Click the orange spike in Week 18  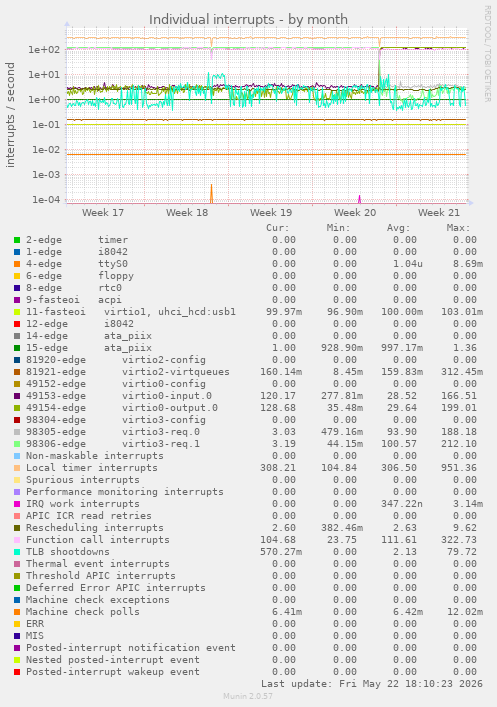(211, 194)
